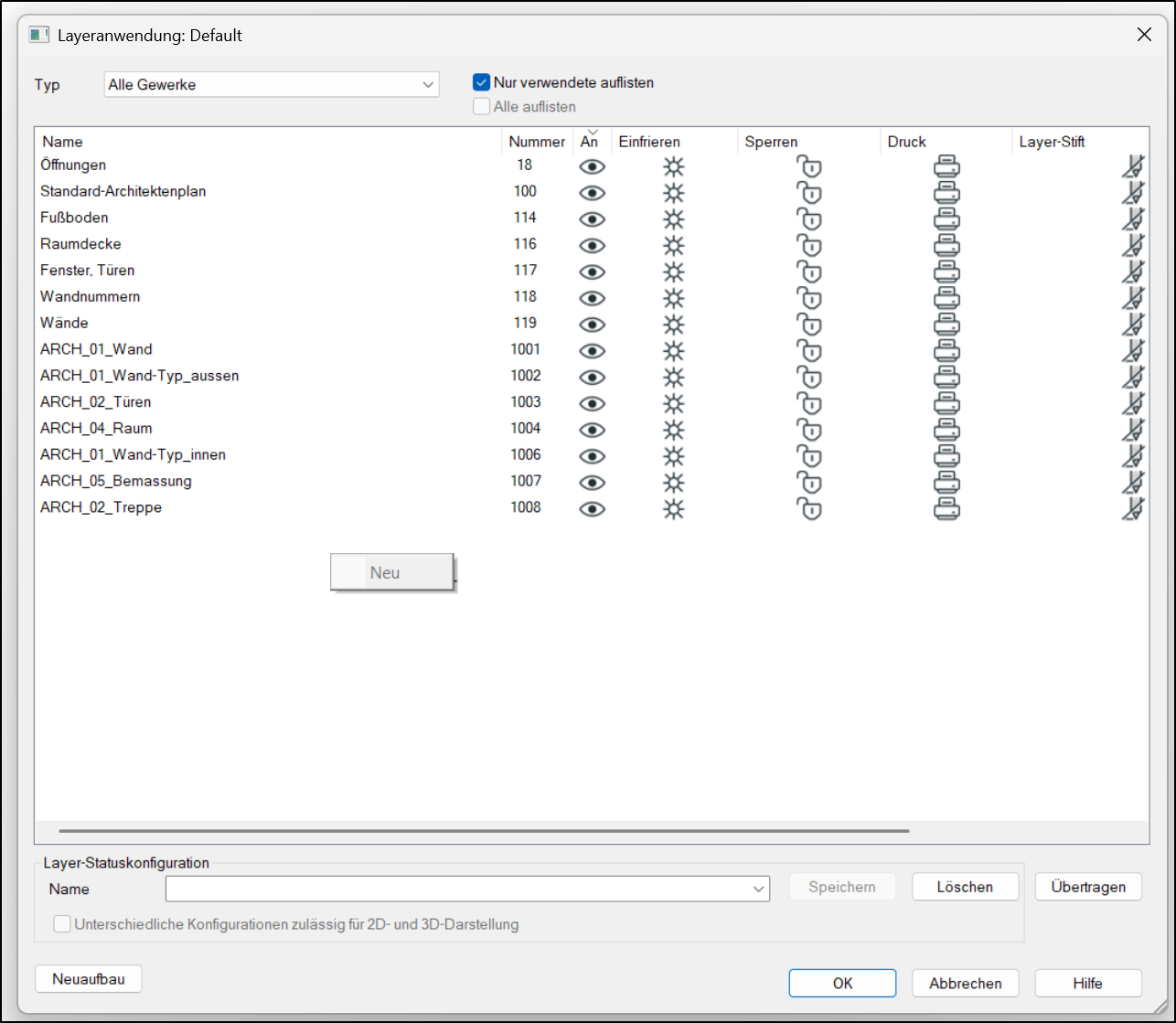Toggle freeze icon for ARCH_01_Wand
Screen dimensions: 1176x1023
coord(674,352)
